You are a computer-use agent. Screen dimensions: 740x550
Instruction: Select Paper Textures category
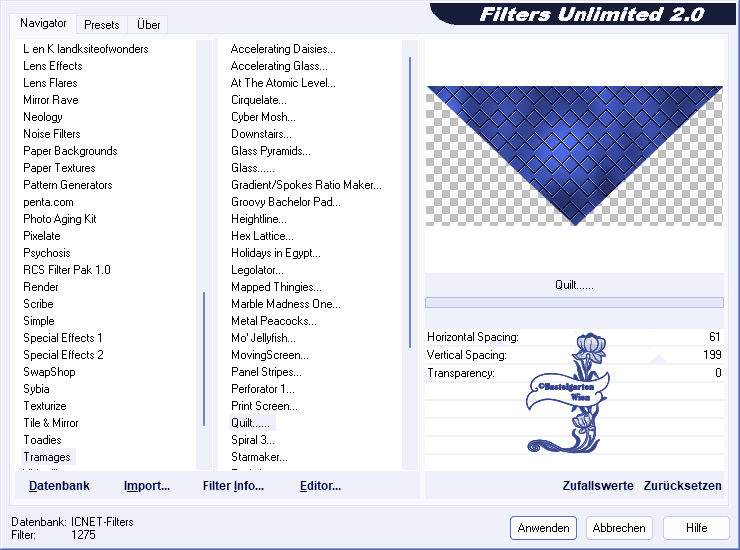[x=59, y=168]
